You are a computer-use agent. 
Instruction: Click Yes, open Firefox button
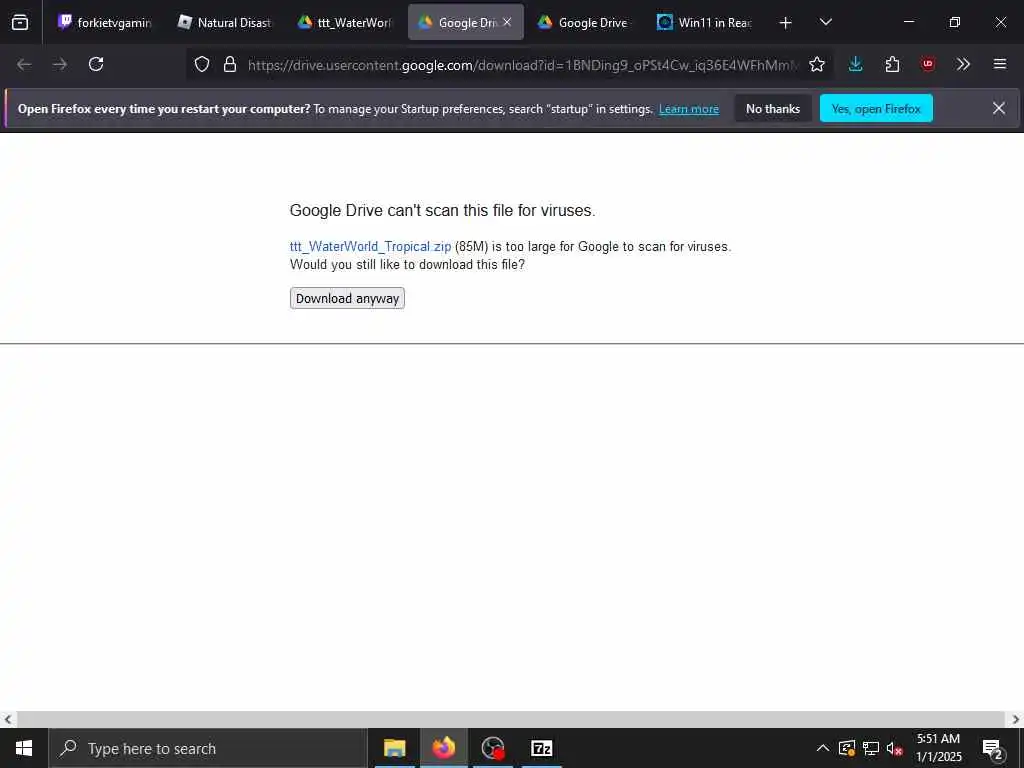876,109
